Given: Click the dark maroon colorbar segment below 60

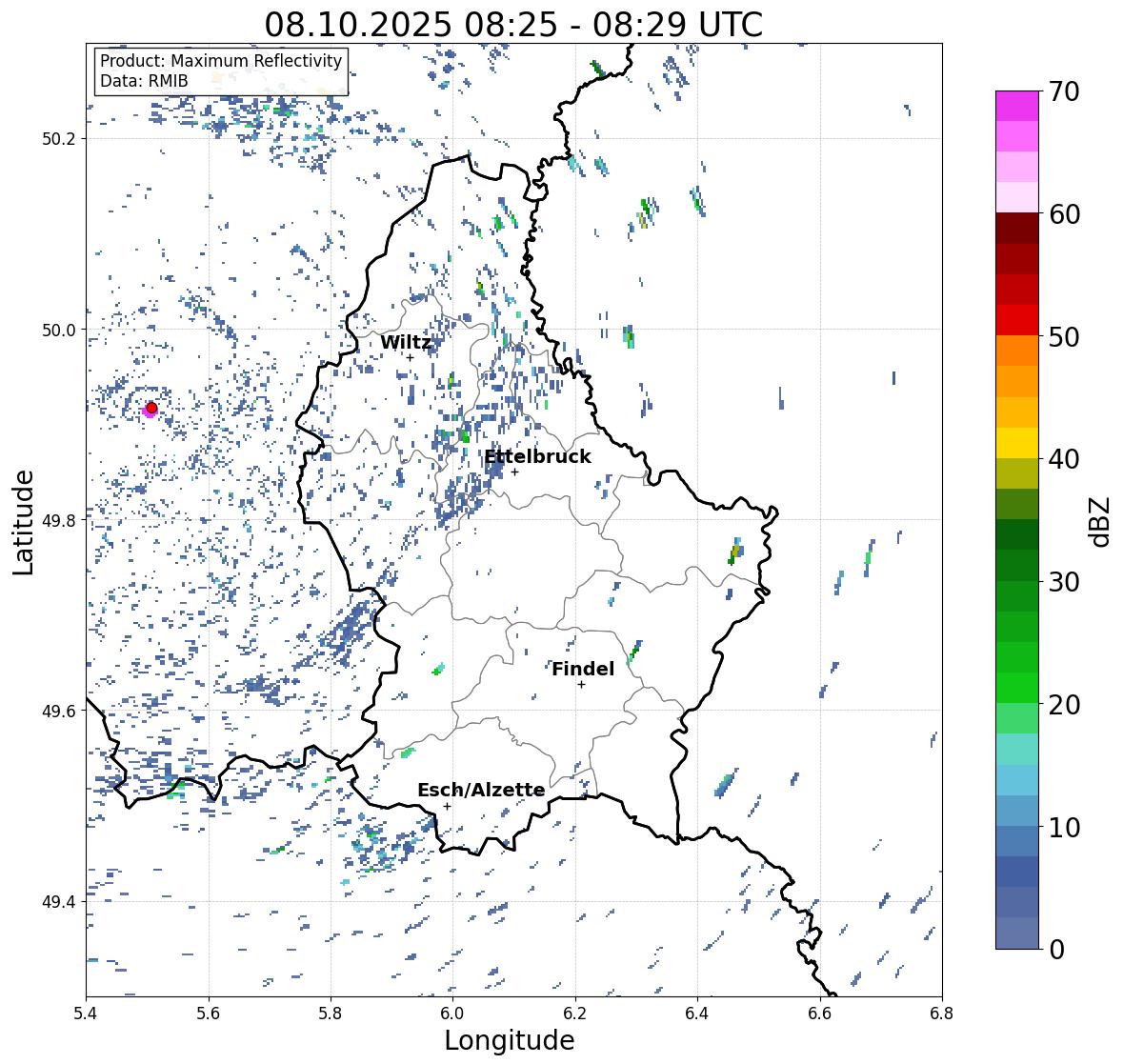Looking at the screenshot, I should tap(1017, 229).
